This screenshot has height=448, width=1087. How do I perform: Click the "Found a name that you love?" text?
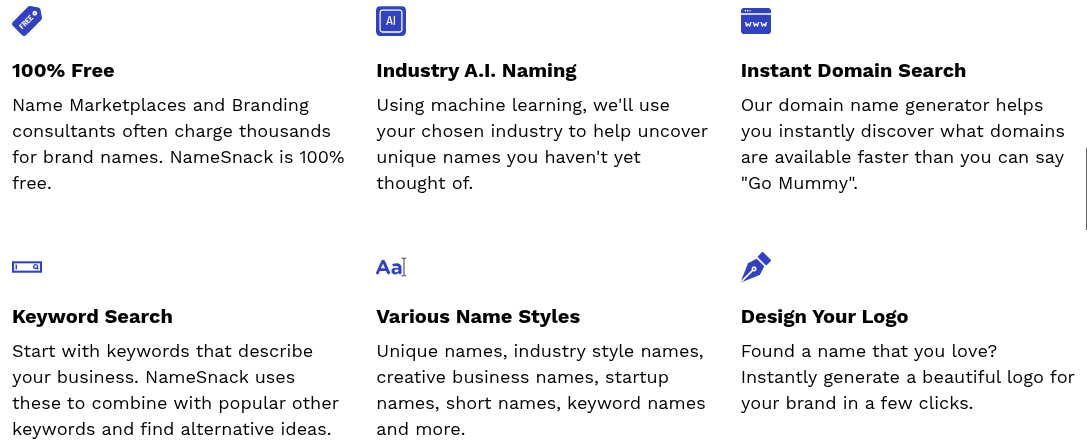pyautogui.click(x=869, y=352)
